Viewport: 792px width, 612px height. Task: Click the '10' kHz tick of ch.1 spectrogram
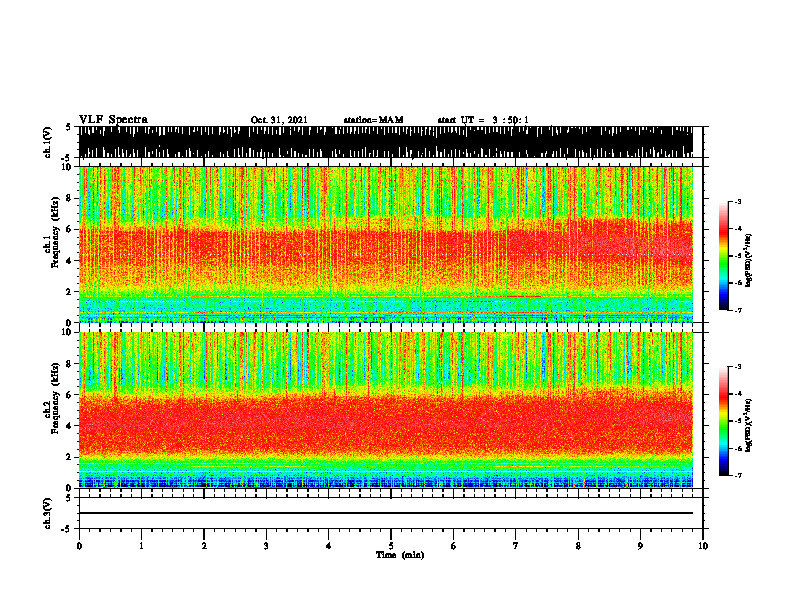(67, 167)
